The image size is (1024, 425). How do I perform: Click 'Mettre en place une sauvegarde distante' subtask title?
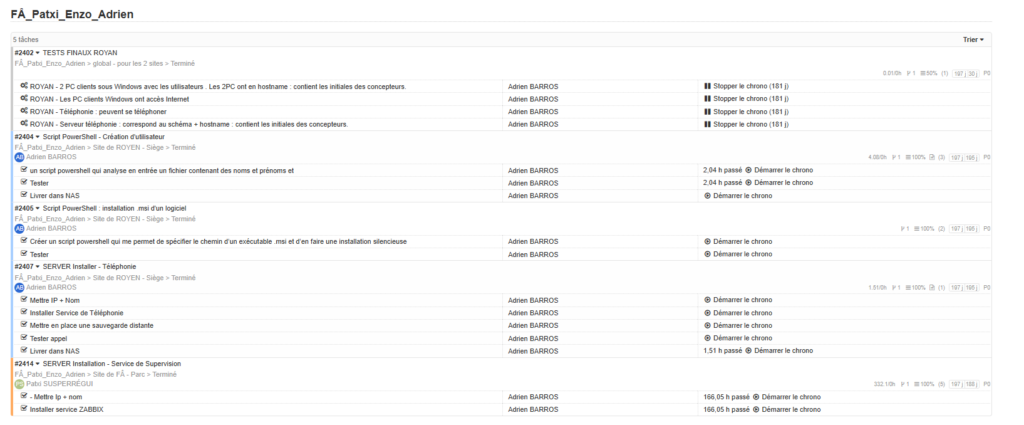[x=91, y=326]
